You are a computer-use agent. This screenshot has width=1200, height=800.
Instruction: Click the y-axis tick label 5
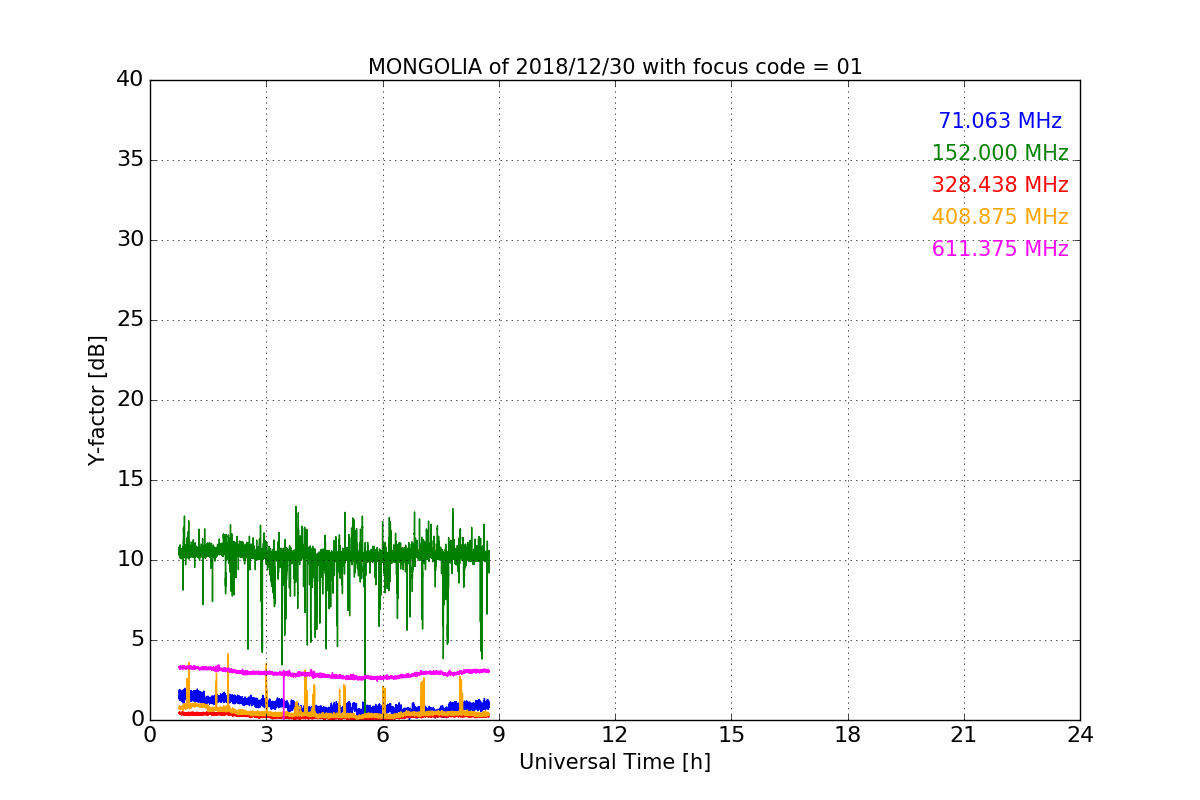pyautogui.click(x=137, y=640)
